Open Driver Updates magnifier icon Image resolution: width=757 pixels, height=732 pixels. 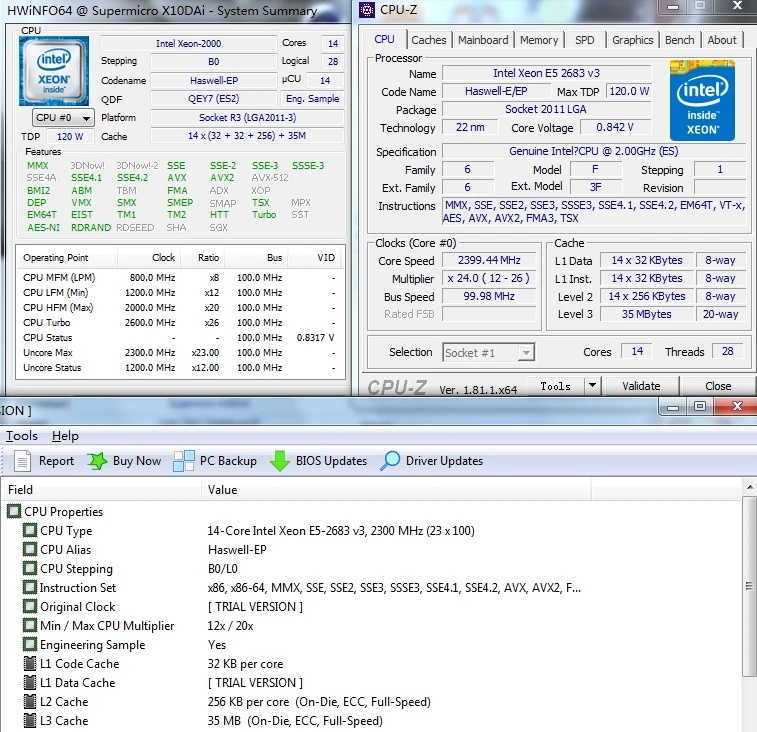click(390, 461)
